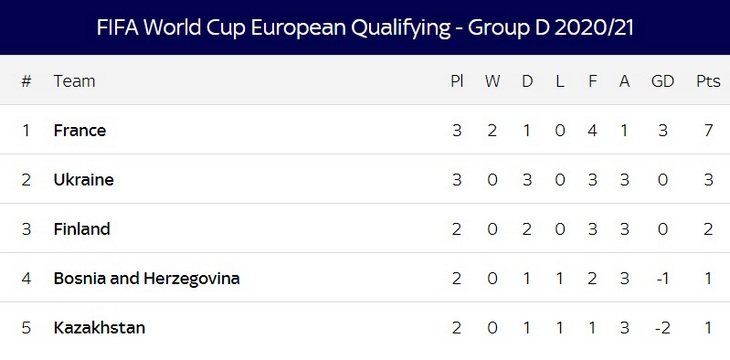Click the Group D 2020/21 title banner
The height and width of the screenshot is (360, 730).
(x=365, y=27)
